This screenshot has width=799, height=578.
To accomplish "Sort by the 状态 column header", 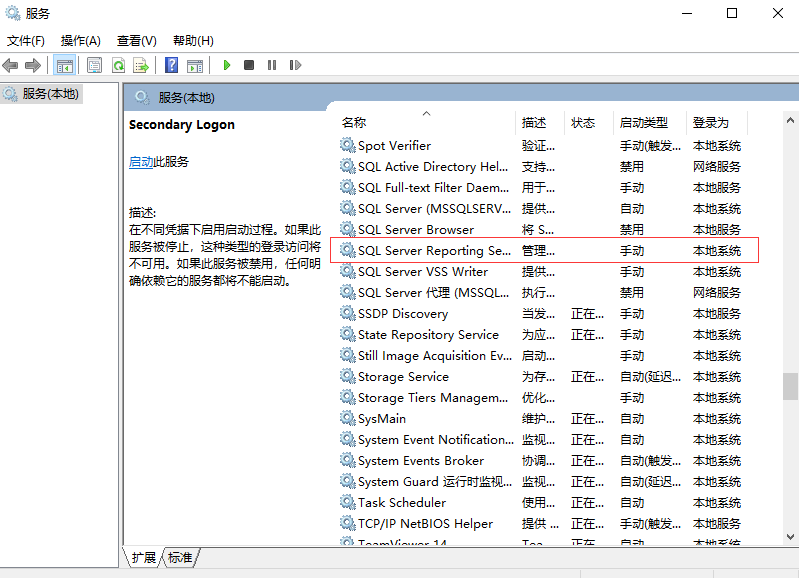I will coord(589,122).
